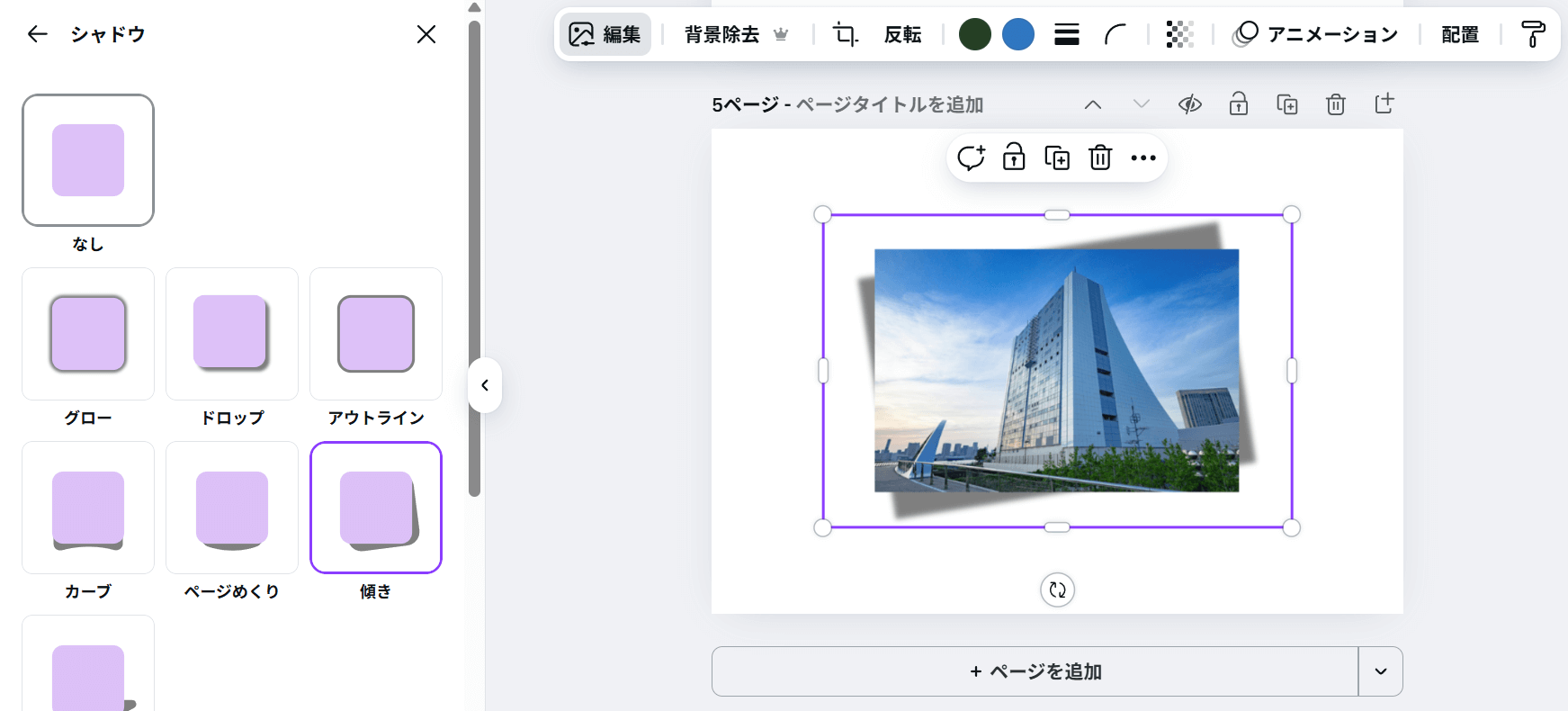Duplicate the selected image in floating toolbar
Viewport: 1568px width, 711px height.
point(1057,157)
